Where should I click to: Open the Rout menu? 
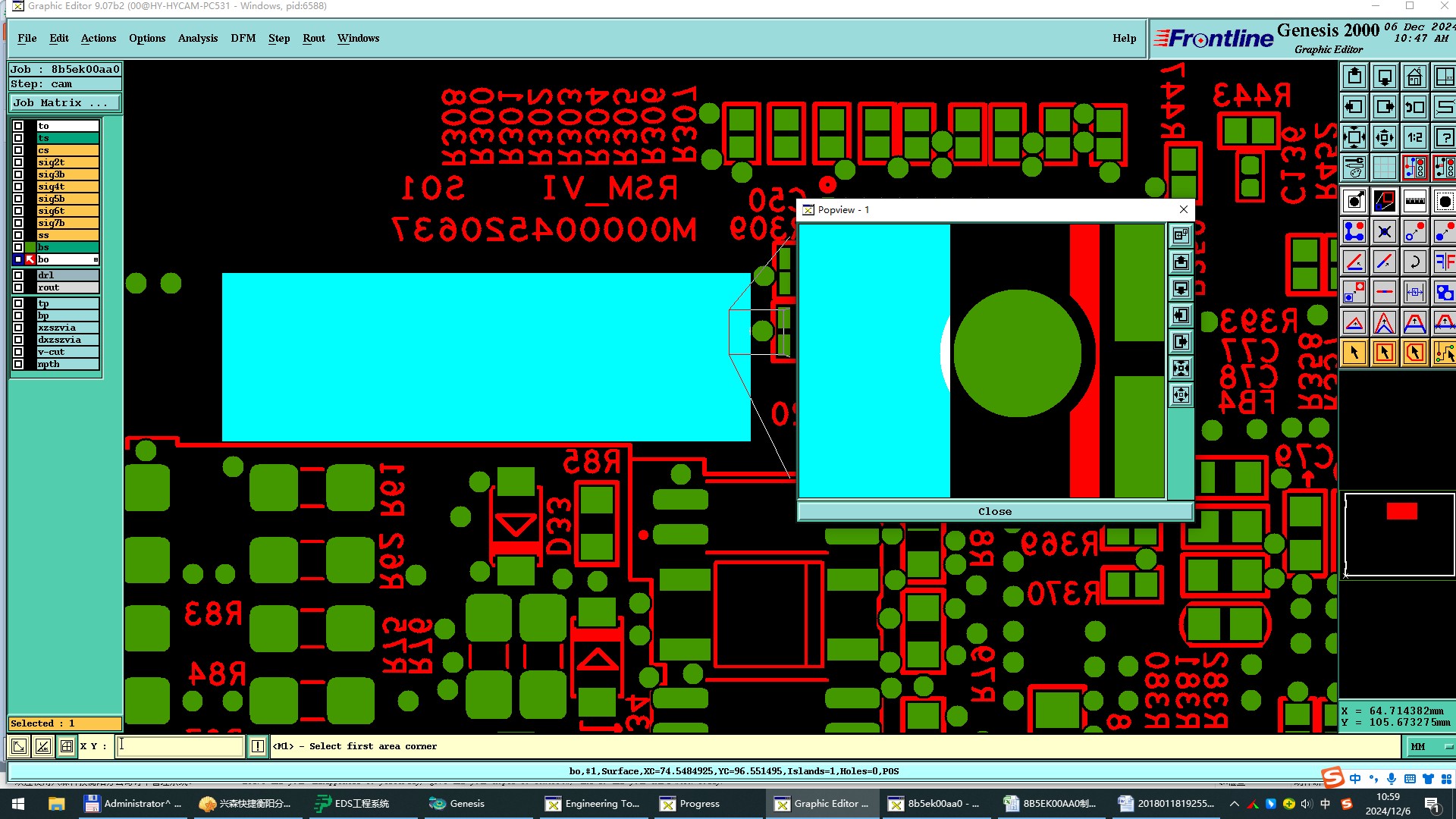pos(314,38)
